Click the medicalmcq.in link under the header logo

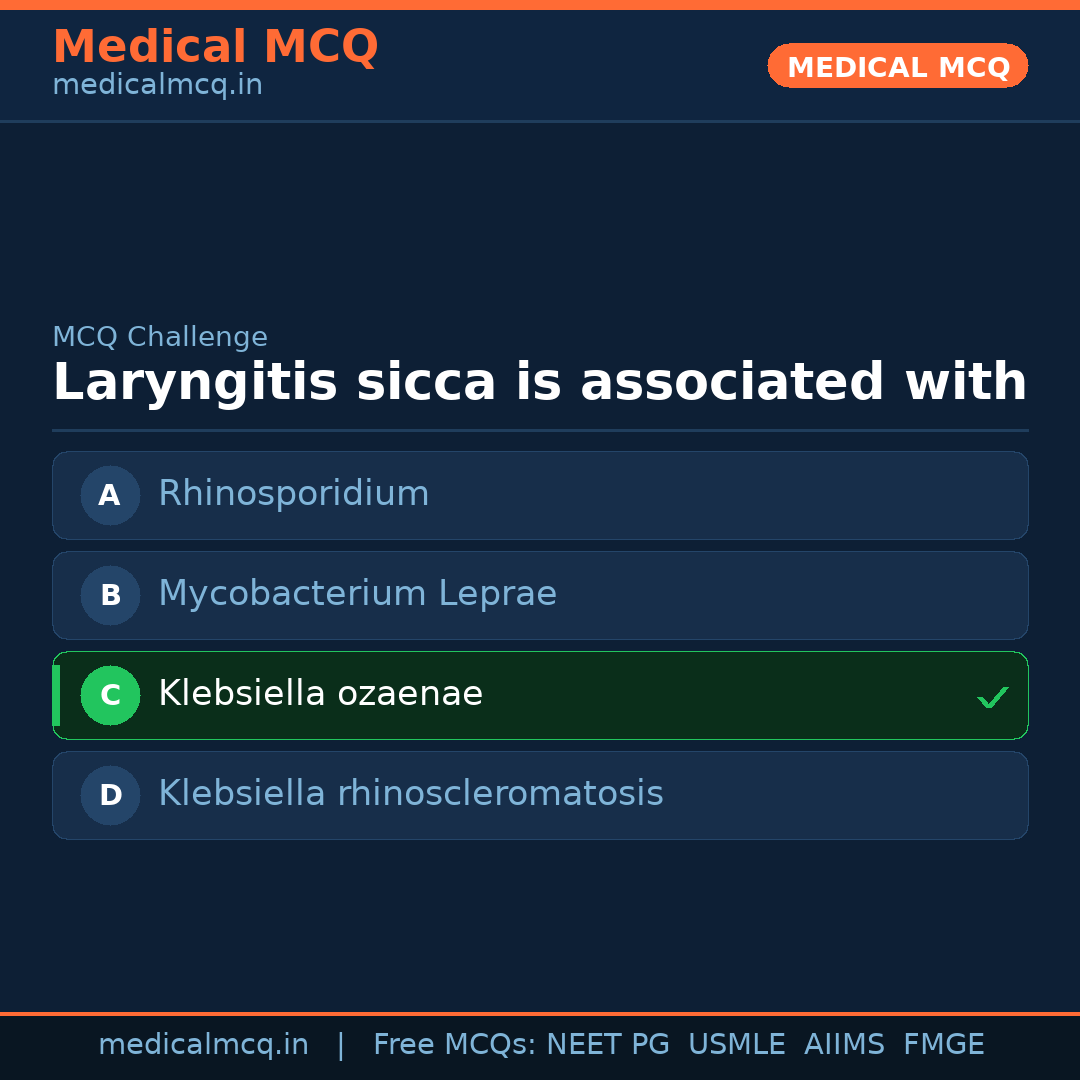[x=157, y=84]
